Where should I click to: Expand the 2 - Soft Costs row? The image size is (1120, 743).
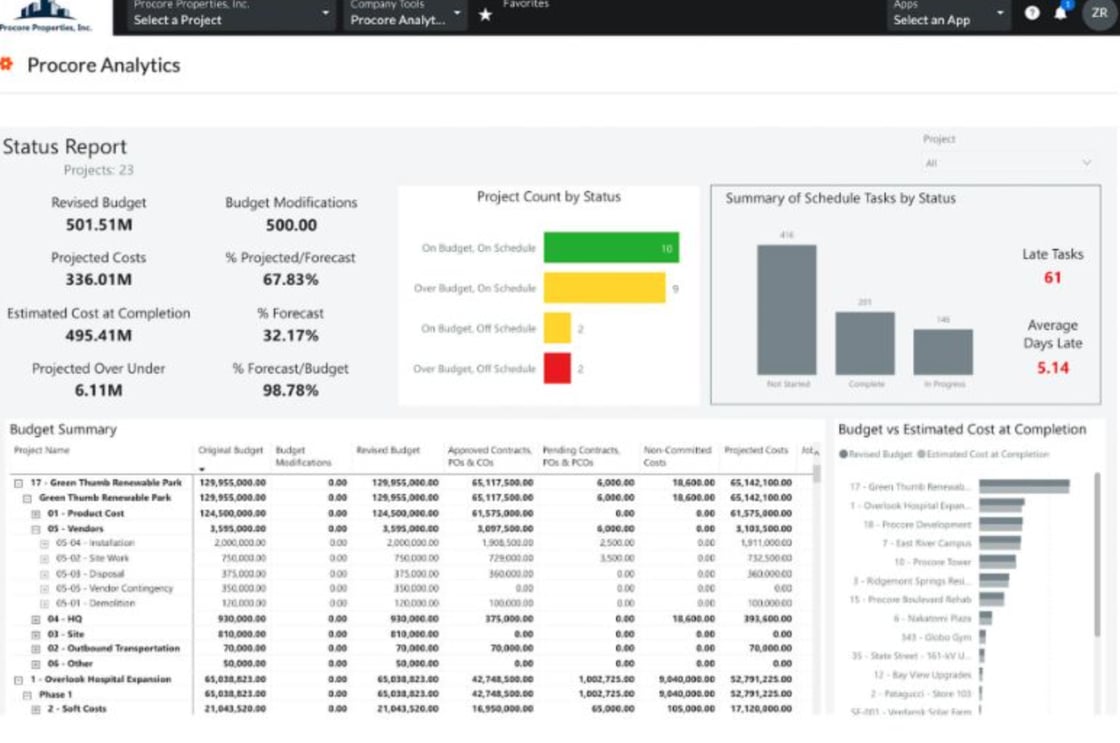pyautogui.click(x=36, y=709)
